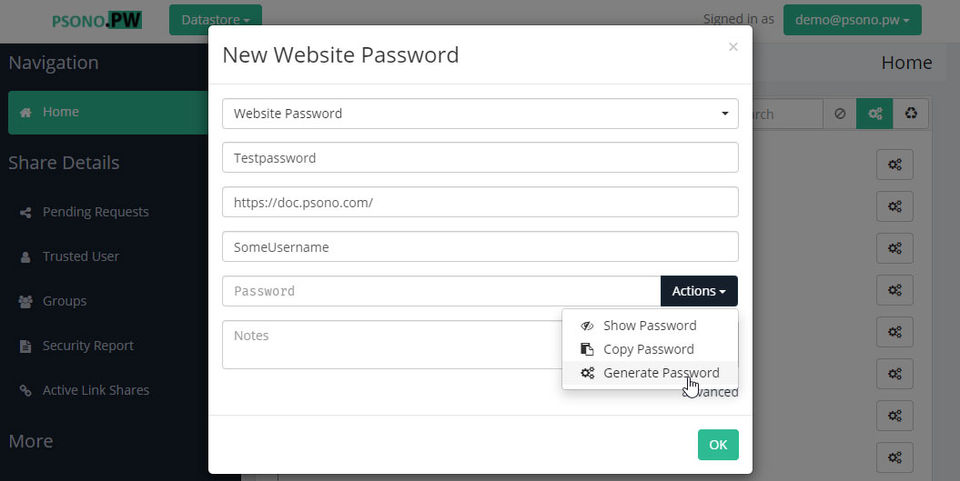The image size is (960, 481).
Task: Click the Security Report document icon
Action: coord(25,346)
